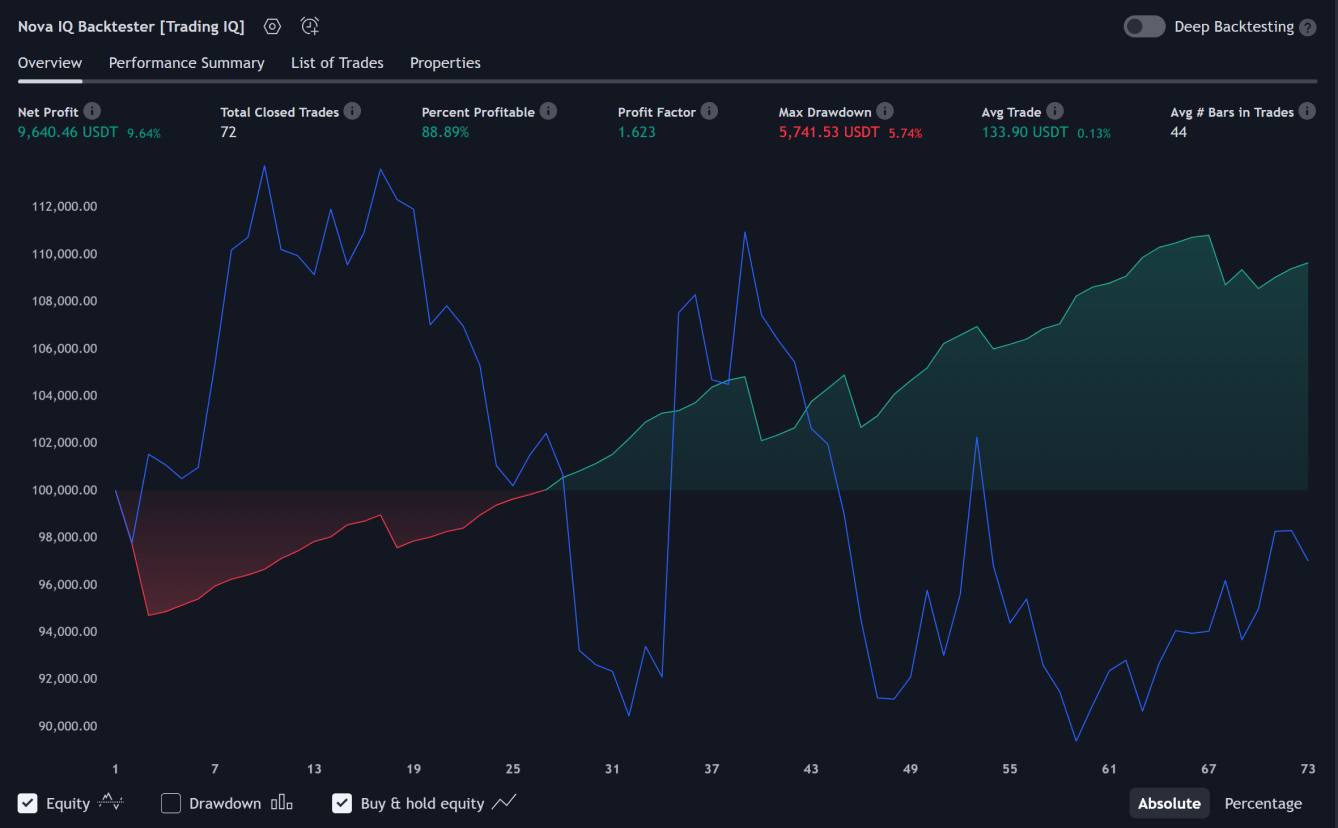This screenshot has width=1338, height=828.
Task: Switch to the Overview tab
Action: click(50, 63)
